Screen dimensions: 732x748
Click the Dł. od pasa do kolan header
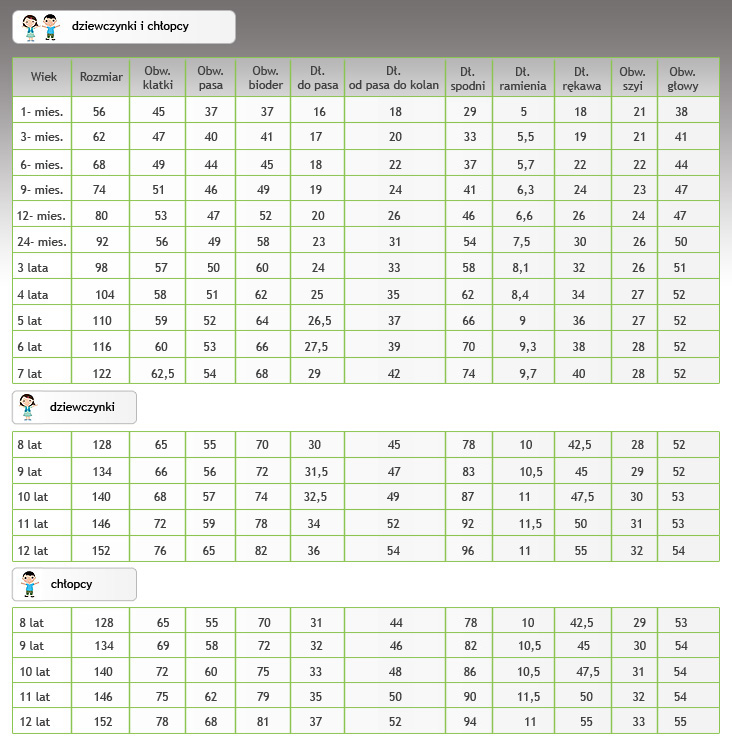pyautogui.click(x=394, y=78)
